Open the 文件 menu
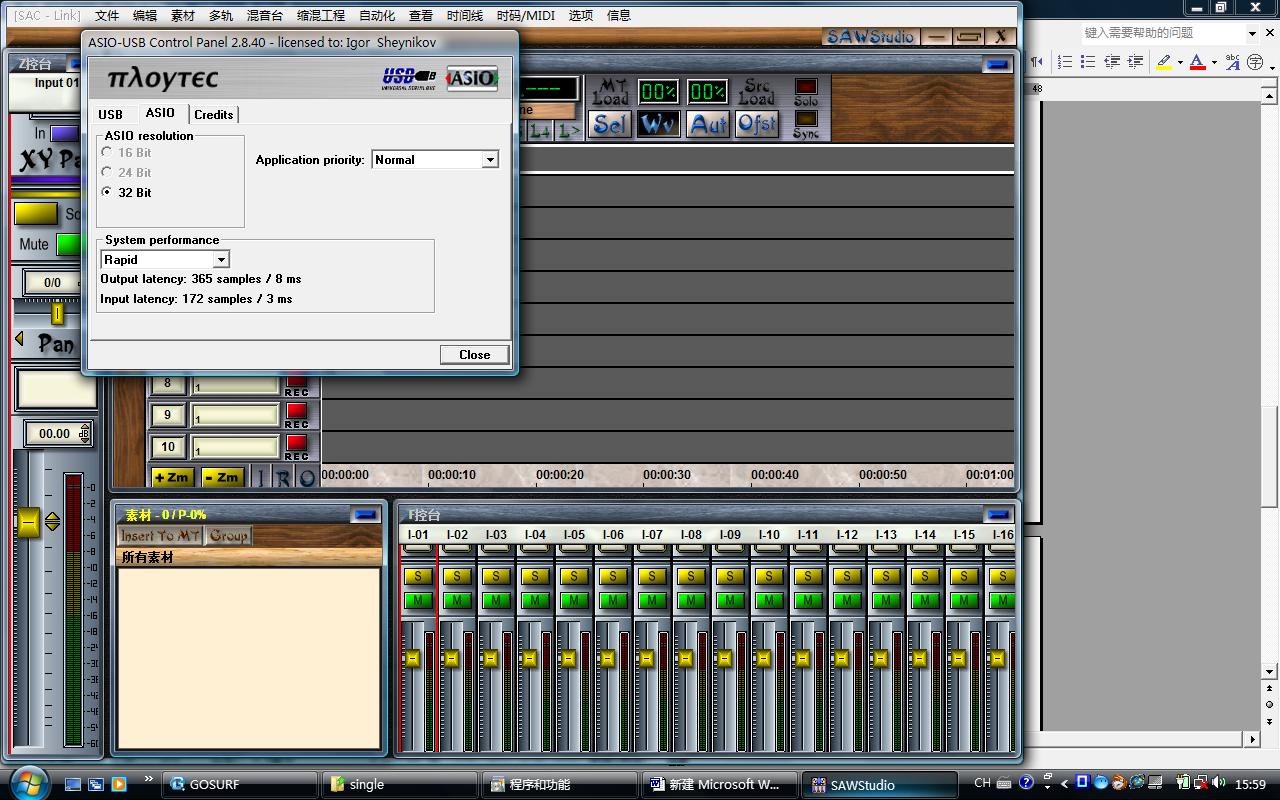This screenshot has height=800, width=1280. (x=107, y=15)
